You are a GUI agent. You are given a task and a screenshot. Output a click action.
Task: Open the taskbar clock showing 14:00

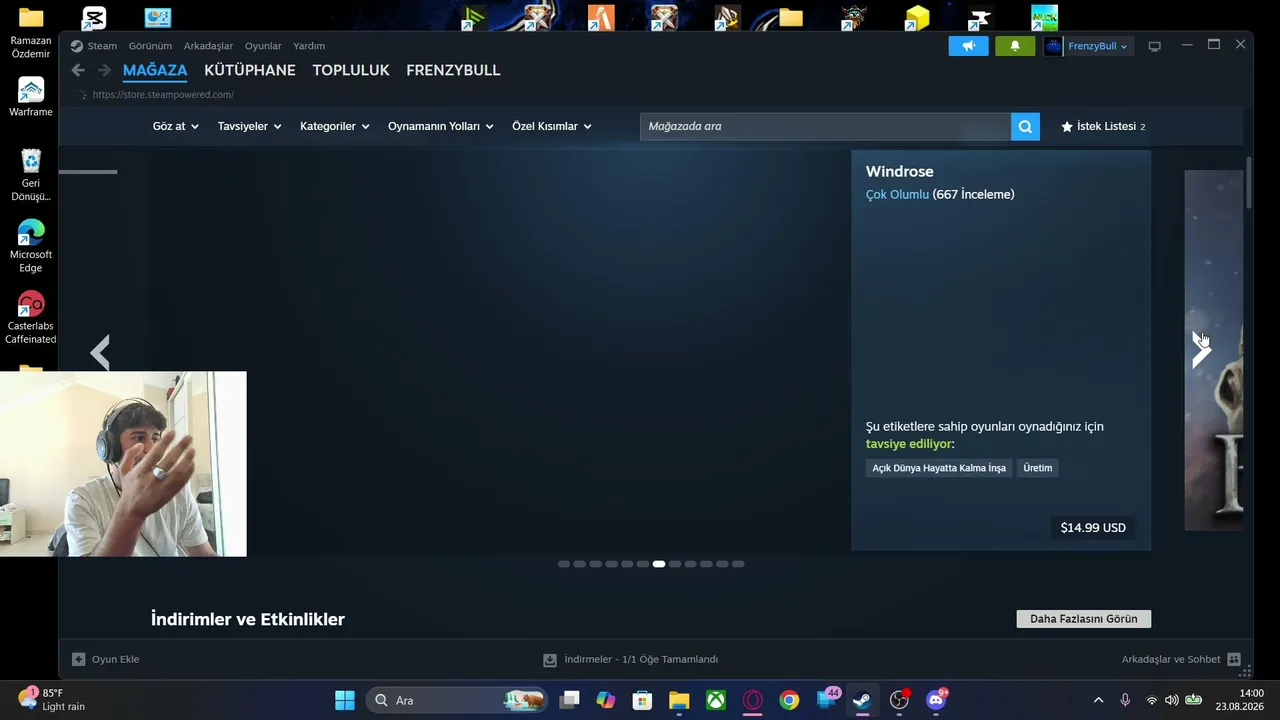click(1239, 700)
